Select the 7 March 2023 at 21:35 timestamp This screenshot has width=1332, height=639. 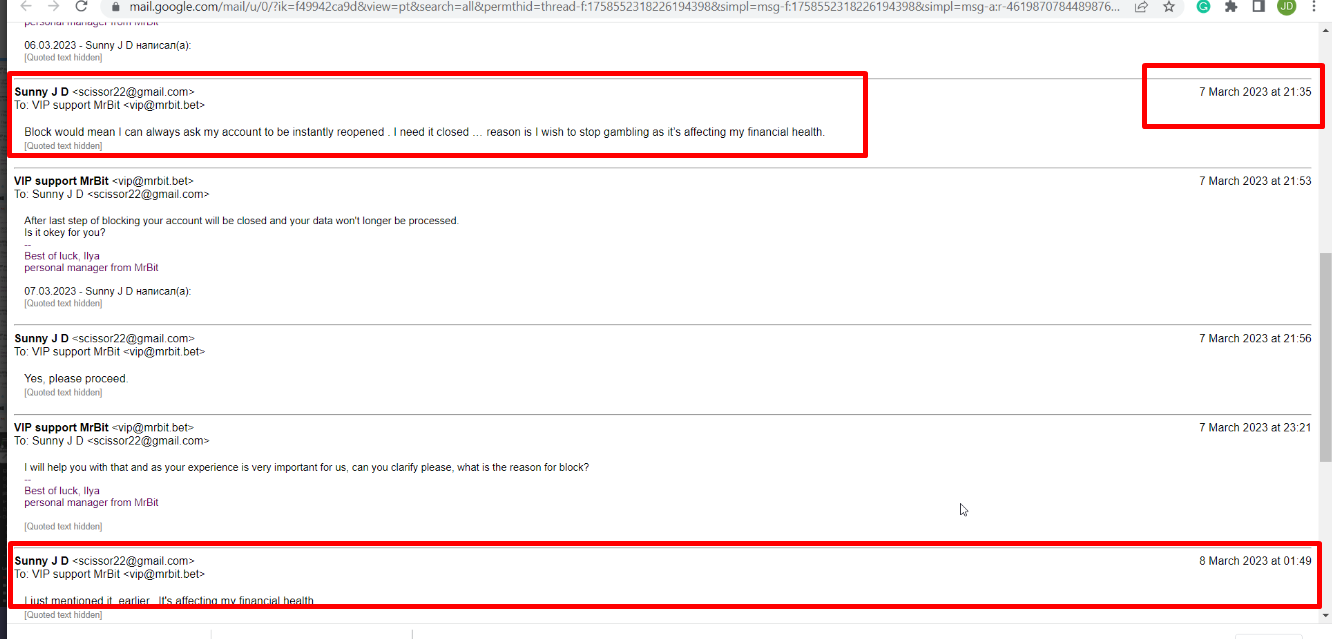1255,92
